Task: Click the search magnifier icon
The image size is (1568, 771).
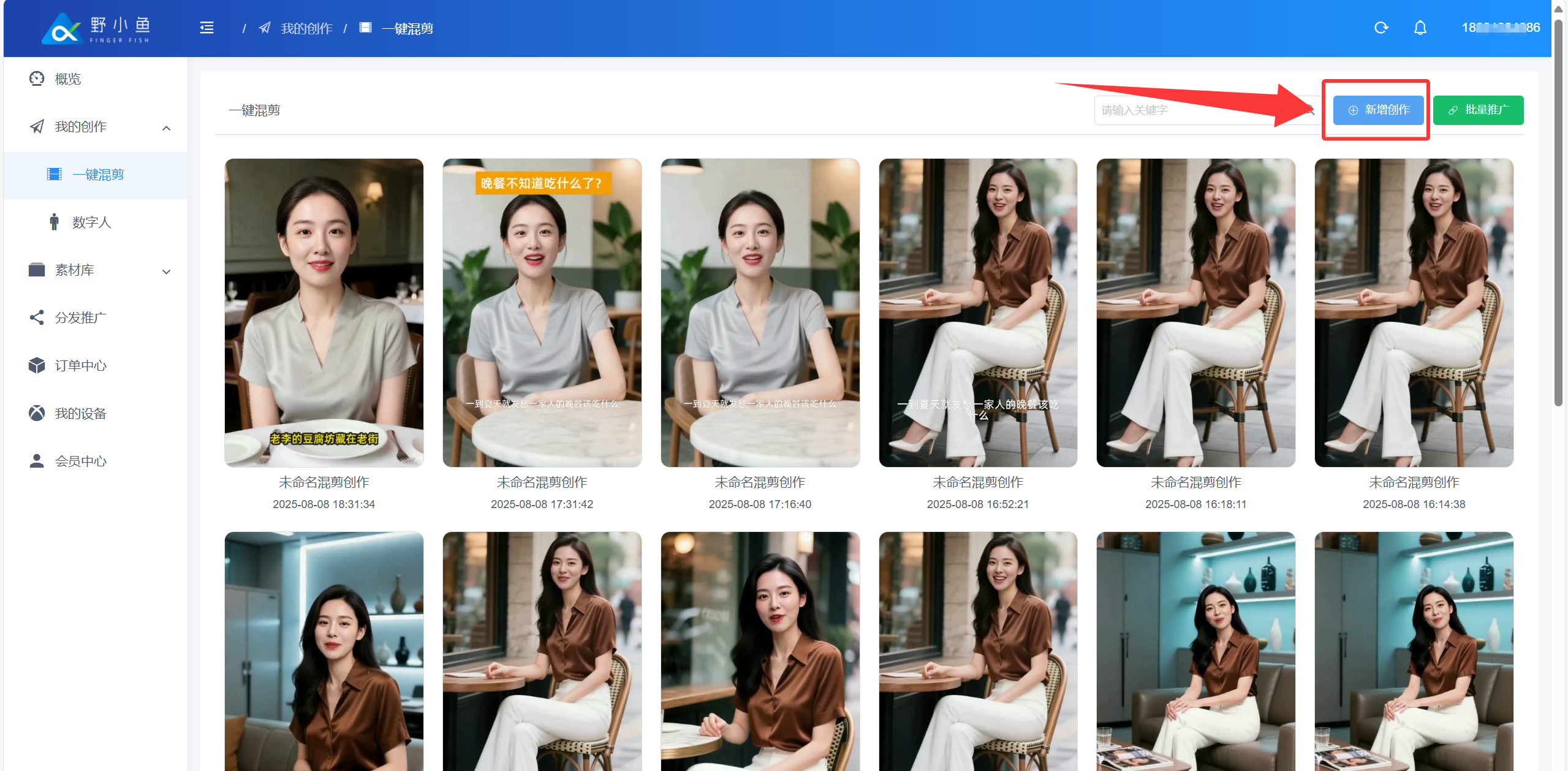Action: [1311, 110]
